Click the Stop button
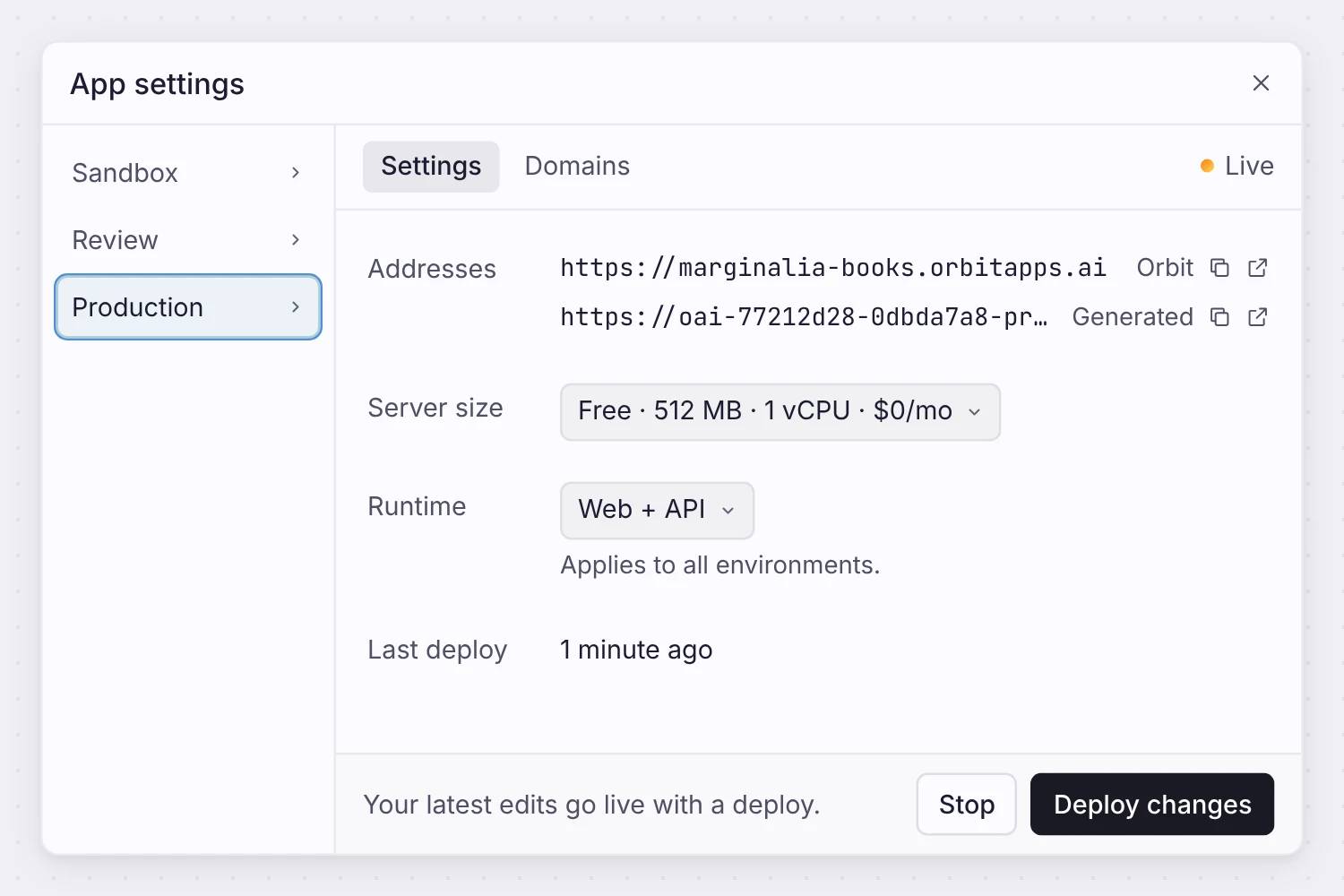The image size is (1344, 896). point(967,805)
